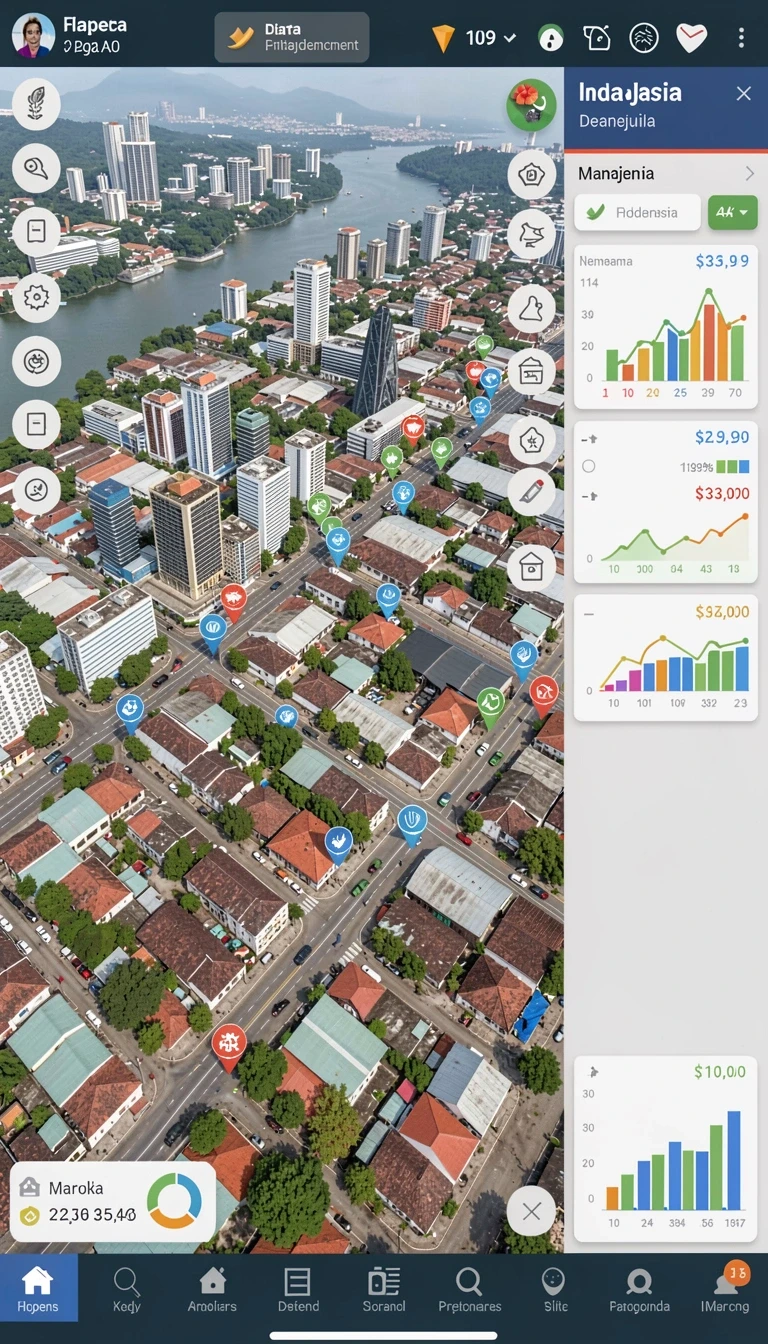Viewport: 768px width, 1344px height.
Task: Tap the donut chart in the Maroka card
Action: pyautogui.click(x=174, y=1201)
